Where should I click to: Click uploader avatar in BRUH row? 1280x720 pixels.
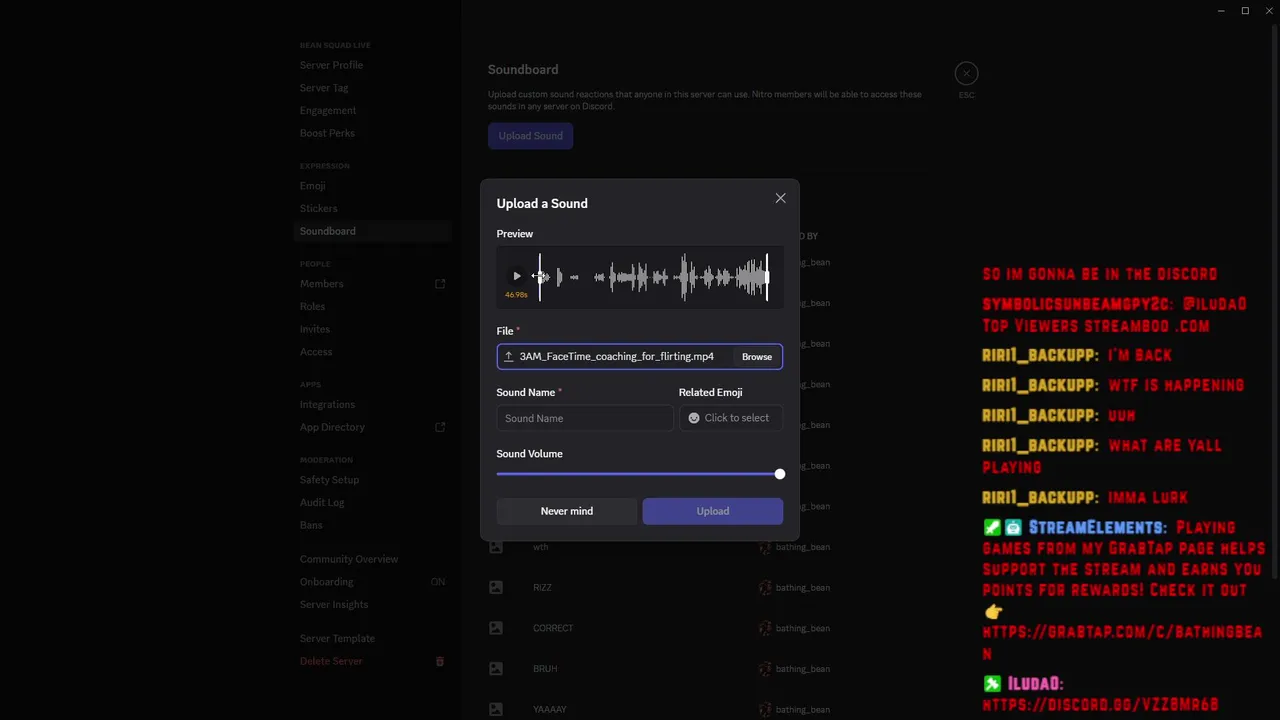click(x=765, y=669)
